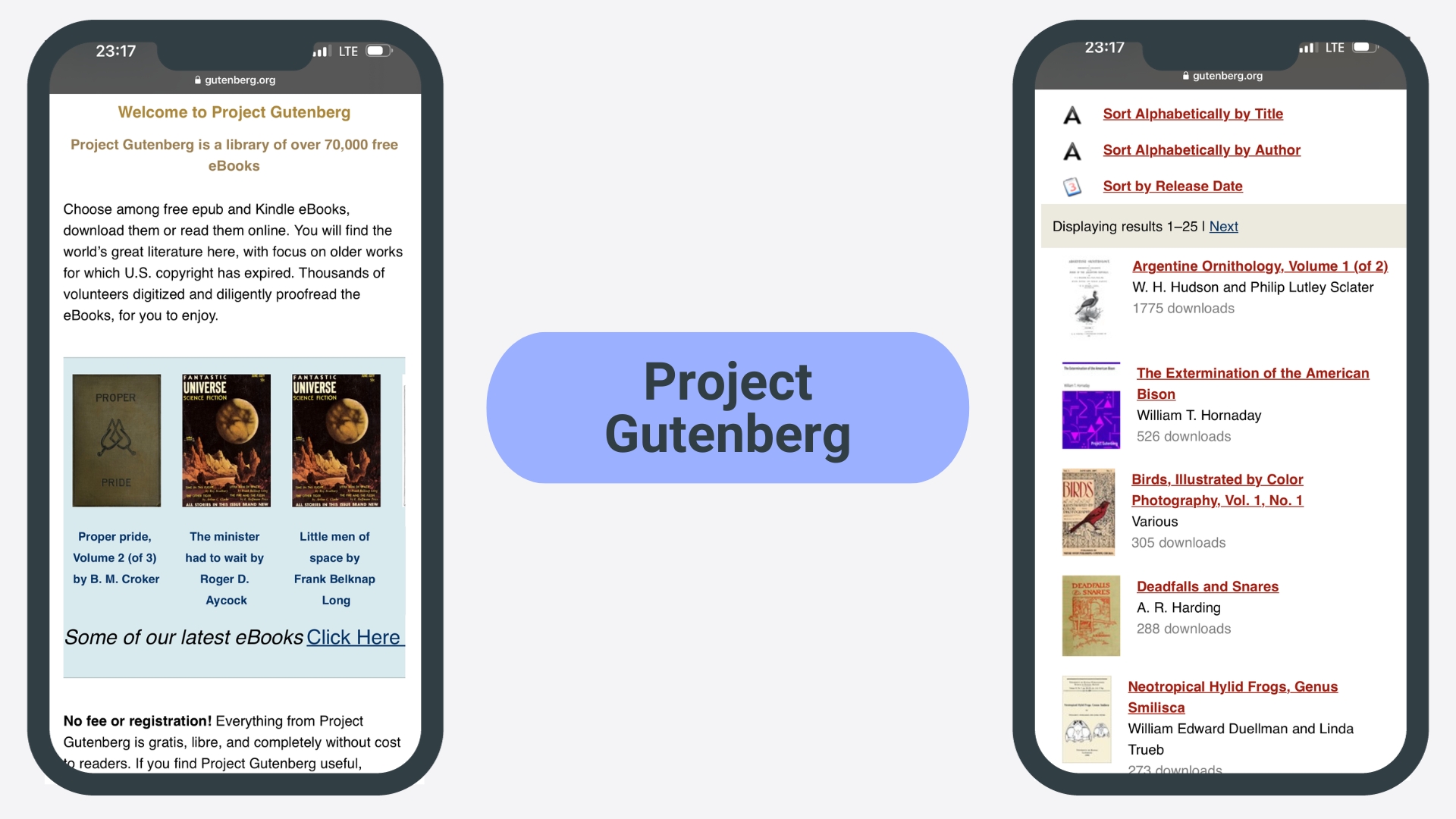Image resolution: width=1456 pixels, height=819 pixels.
Task: Open Neotropical Hylid Frogs book cover
Action: pos(1088,720)
